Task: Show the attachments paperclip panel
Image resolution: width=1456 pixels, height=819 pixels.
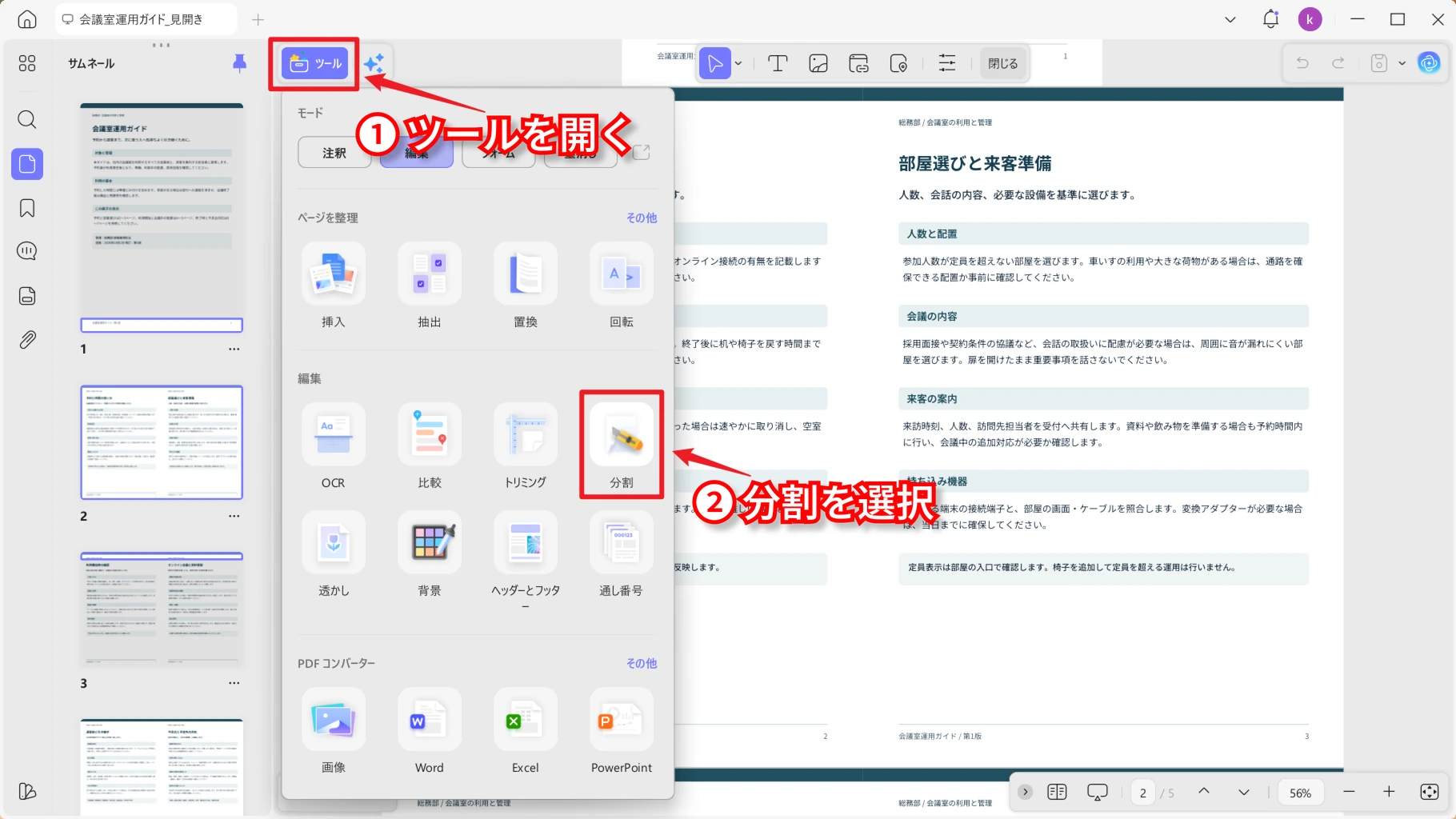Action: 27,340
